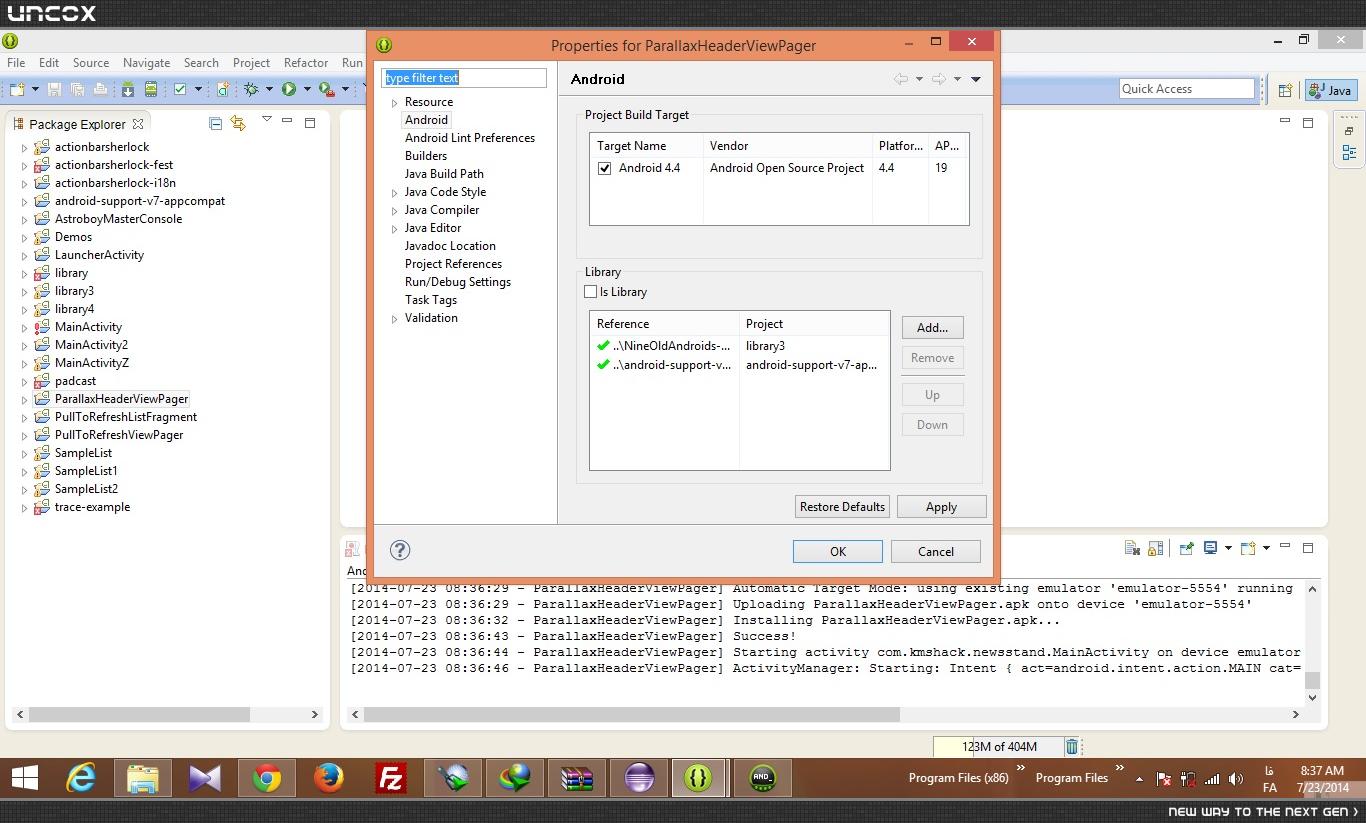Image resolution: width=1366 pixels, height=823 pixels.
Task: Toggle Link with Editor in Package Explorer
Action: point(238,123)
